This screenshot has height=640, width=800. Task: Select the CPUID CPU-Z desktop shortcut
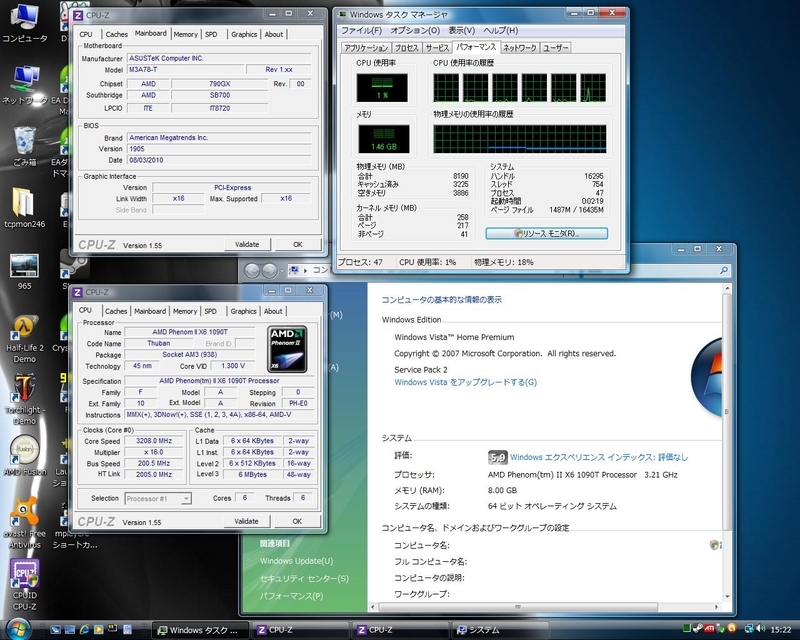24,585
